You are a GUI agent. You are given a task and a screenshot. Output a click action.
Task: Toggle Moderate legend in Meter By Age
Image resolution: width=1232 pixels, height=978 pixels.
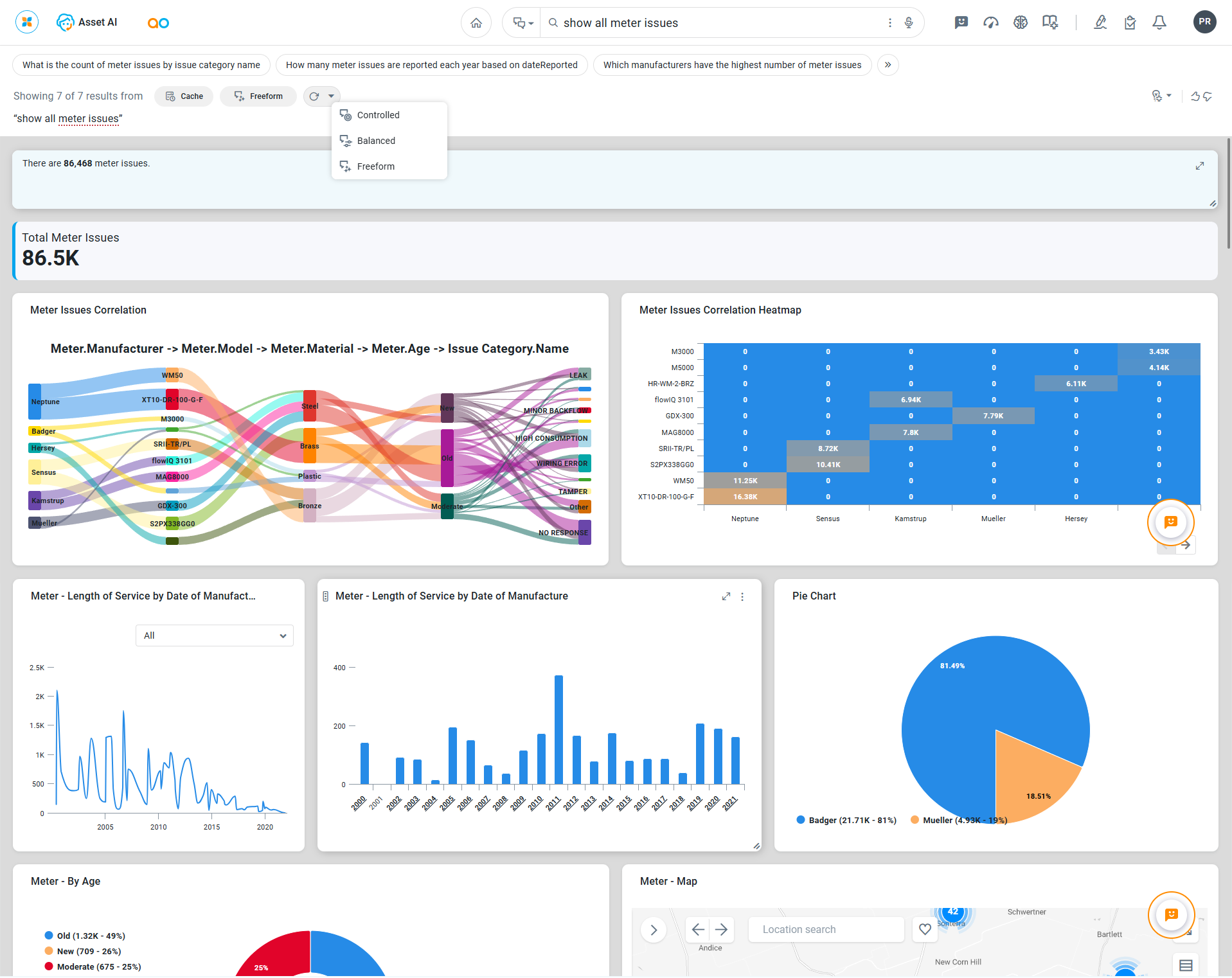(x=93, y=966)
